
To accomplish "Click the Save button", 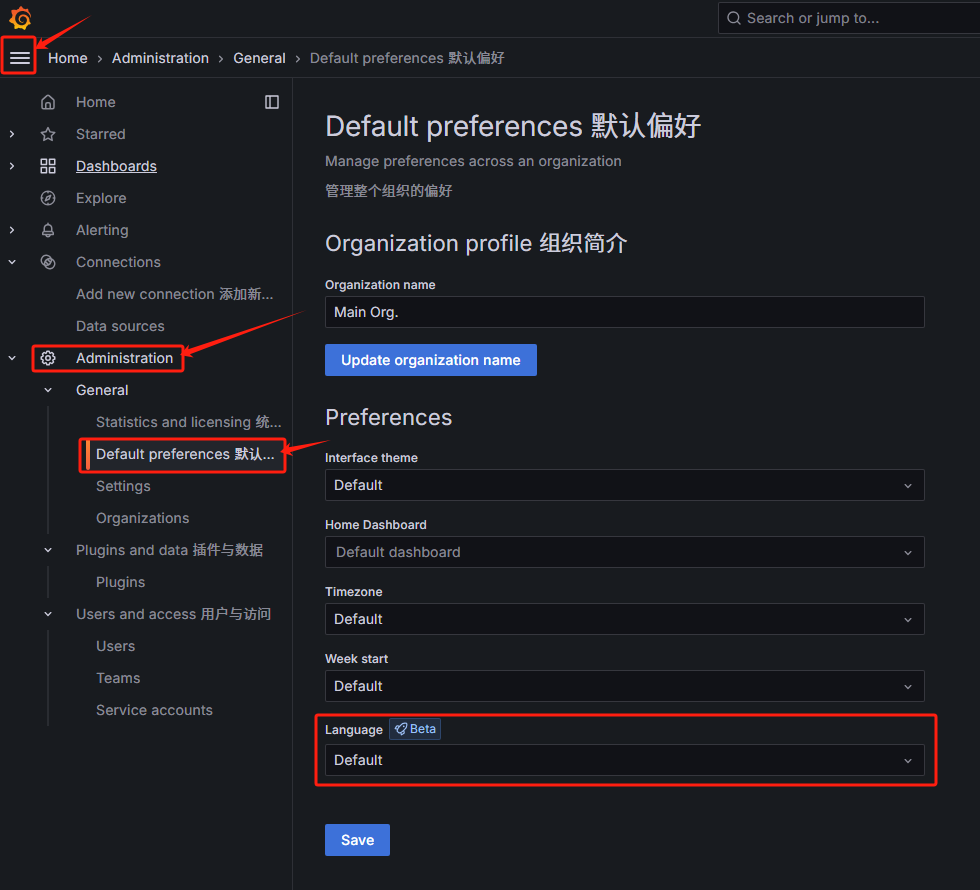I will tap(357, 840).
